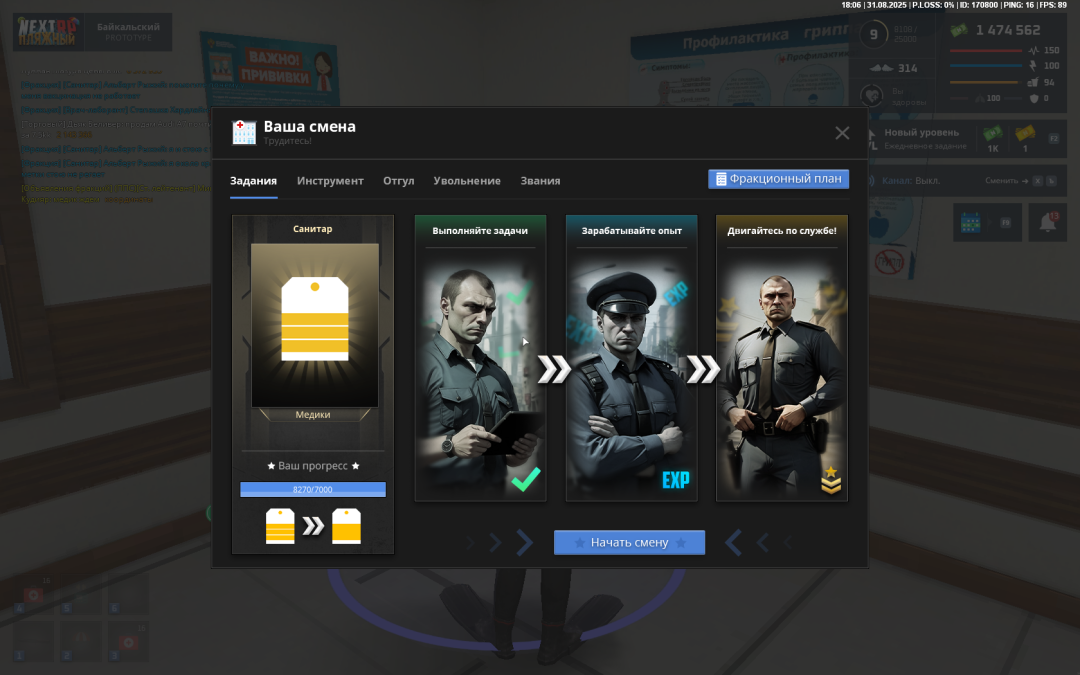Click the 8270/7000 progress bar
The height and width of the screenshot is (675, 1080).
point(313,490)
